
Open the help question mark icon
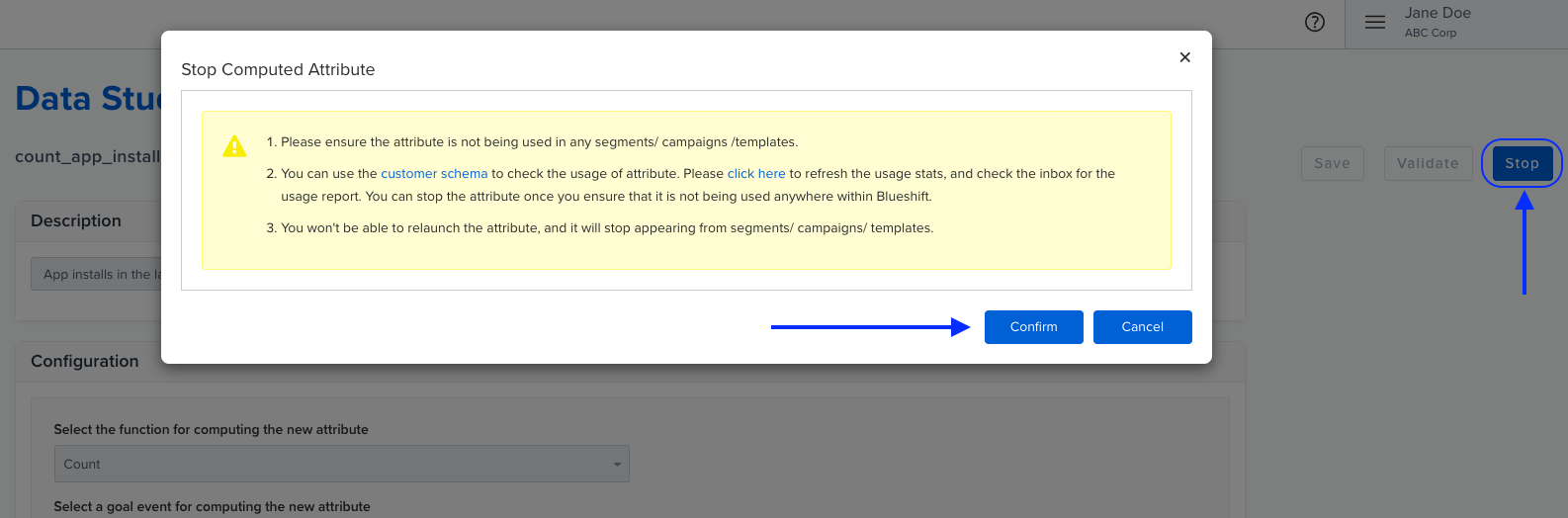(1314, 22)
